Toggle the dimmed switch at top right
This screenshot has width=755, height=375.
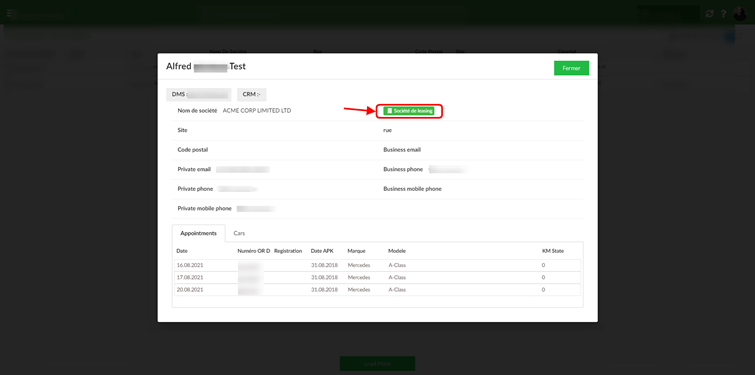click(729, 37)
